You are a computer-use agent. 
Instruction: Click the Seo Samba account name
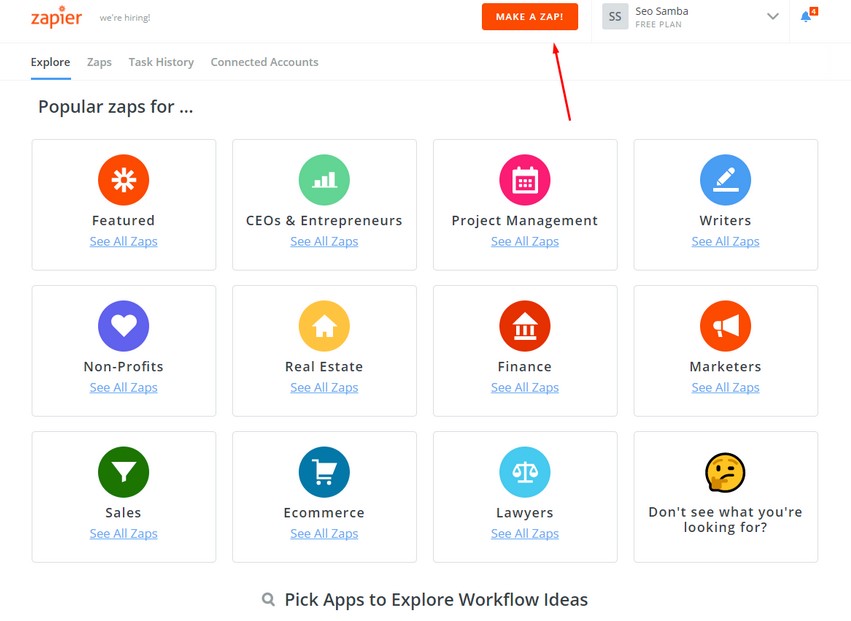pyautogui.click(x=662, y=11)
